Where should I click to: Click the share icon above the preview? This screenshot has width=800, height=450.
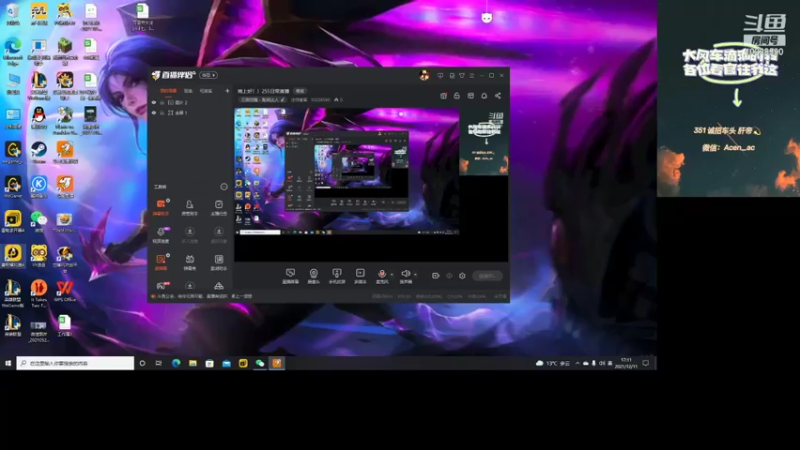(498, 95)
